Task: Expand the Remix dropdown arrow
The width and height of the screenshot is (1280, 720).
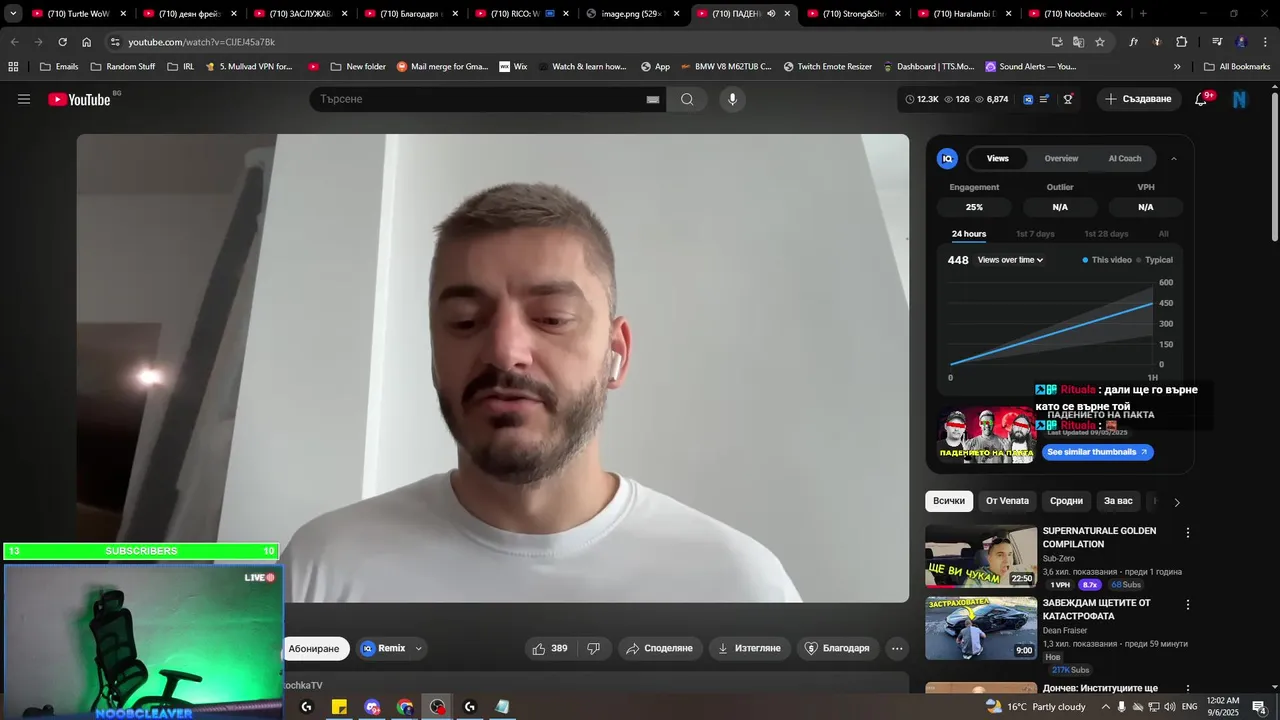Action: pos(418,648)
